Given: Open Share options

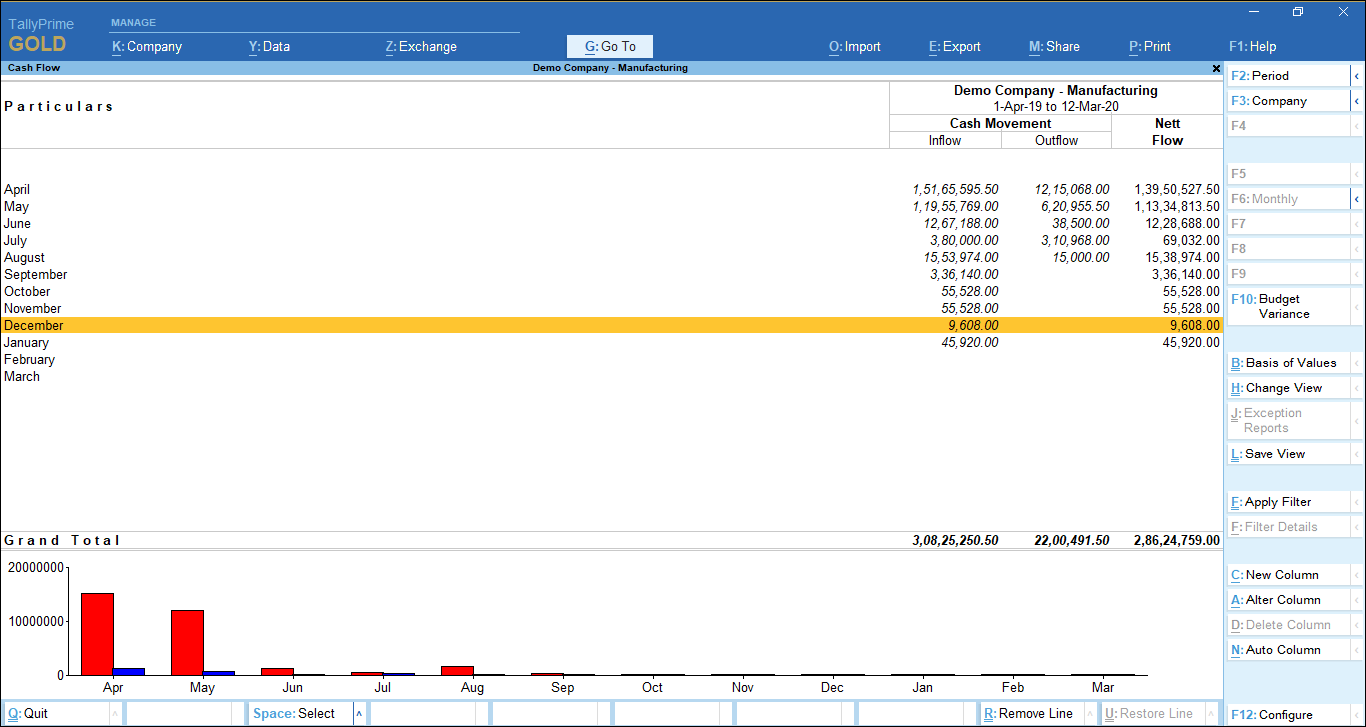Looking at the screenshot, I should pyautogui.click(x=1053, y=46).
